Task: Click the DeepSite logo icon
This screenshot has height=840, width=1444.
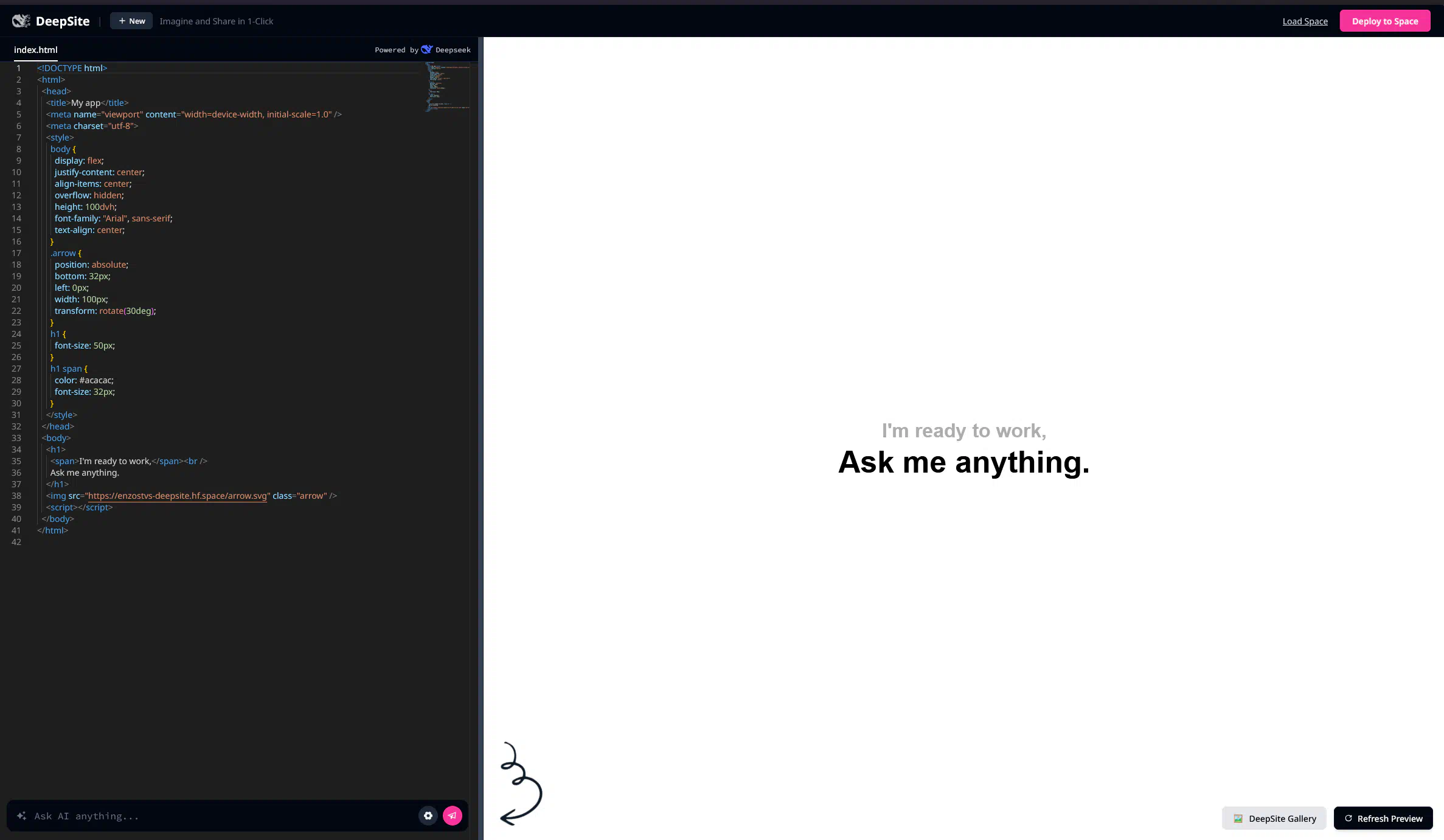Action: tap(21, 21)
